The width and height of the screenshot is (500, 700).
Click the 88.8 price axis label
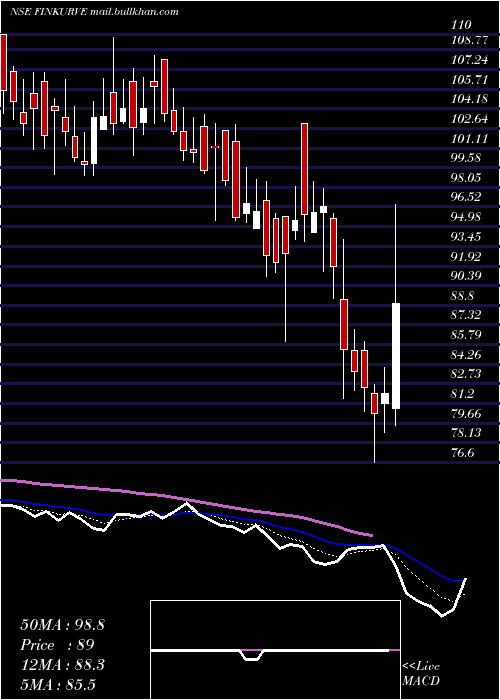[463, 295]
